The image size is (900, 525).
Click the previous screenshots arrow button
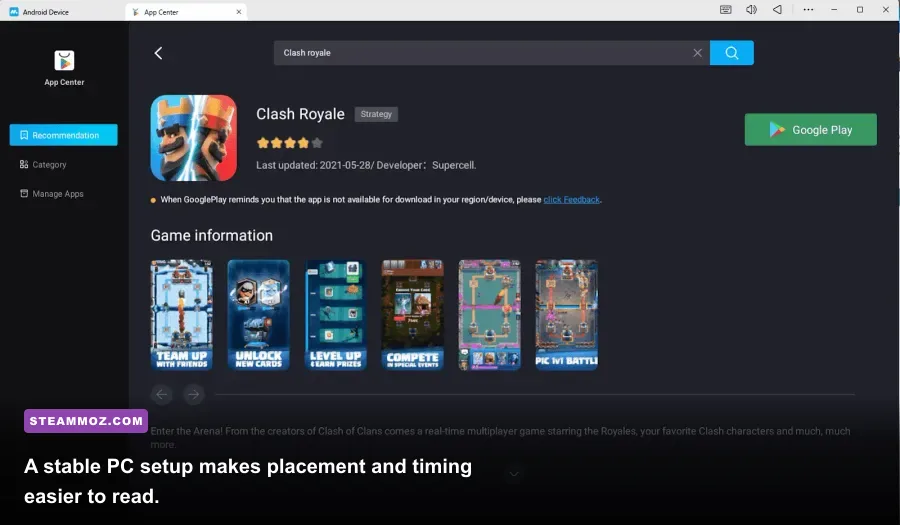[x=162, y=394]
